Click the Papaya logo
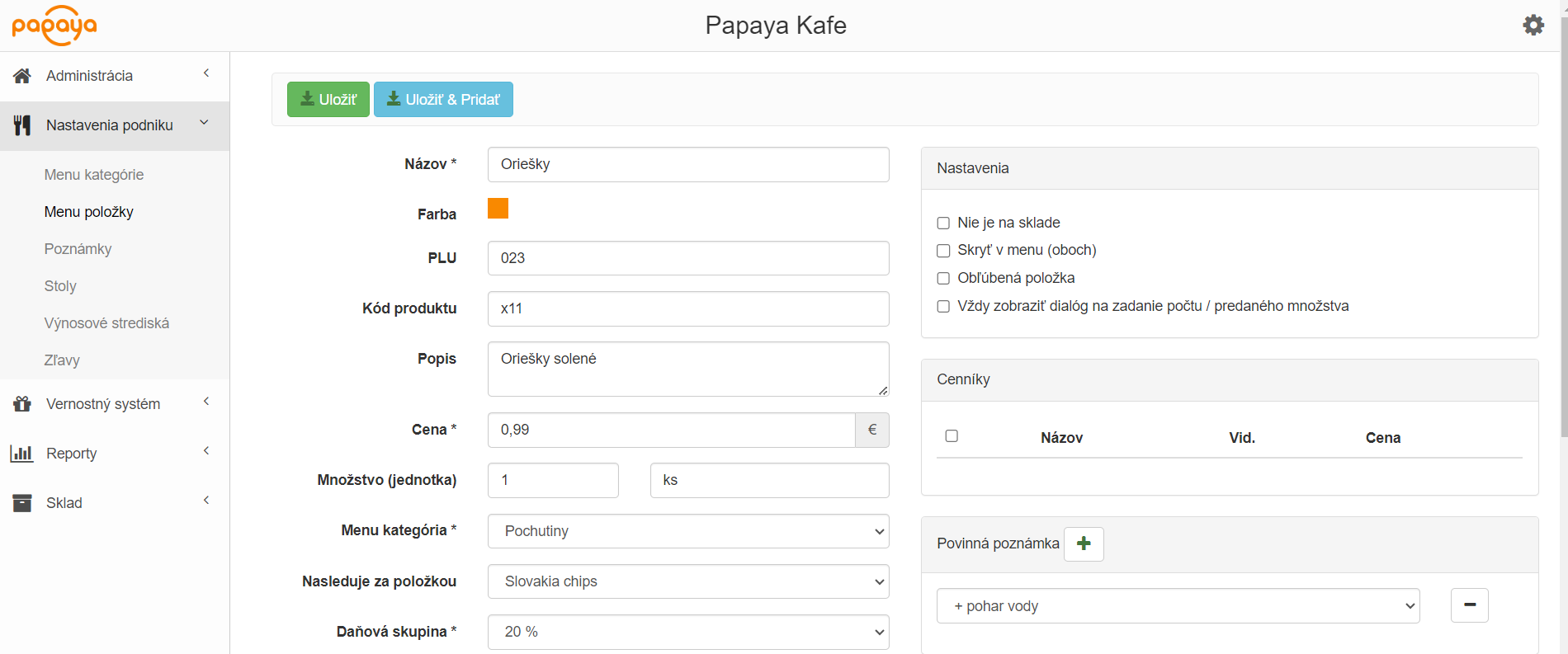The image size is (1568, 654). pos(54,26)
